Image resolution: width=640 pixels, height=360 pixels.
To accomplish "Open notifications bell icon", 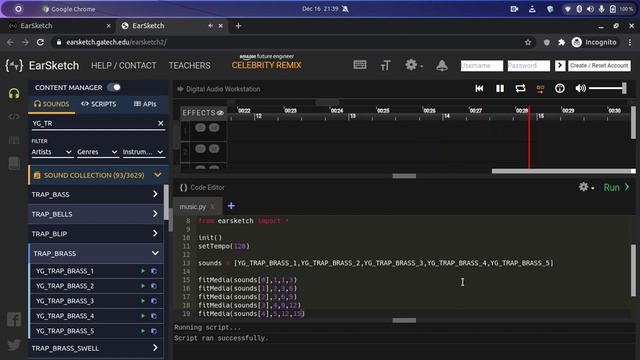I will (x=442, y=65).
